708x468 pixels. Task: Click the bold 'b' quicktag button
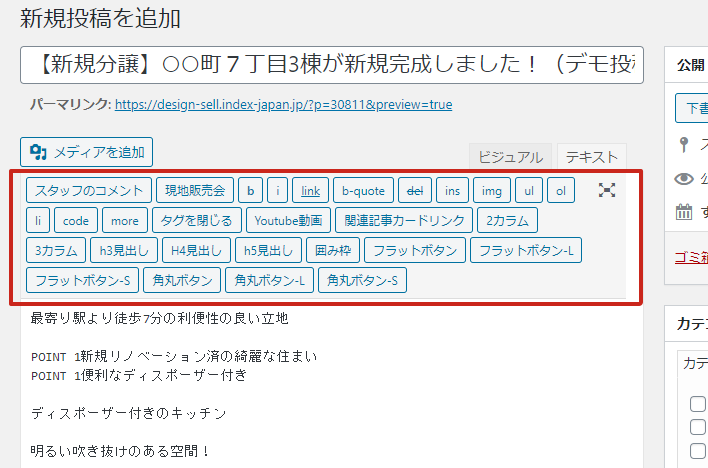coord(251,190)
